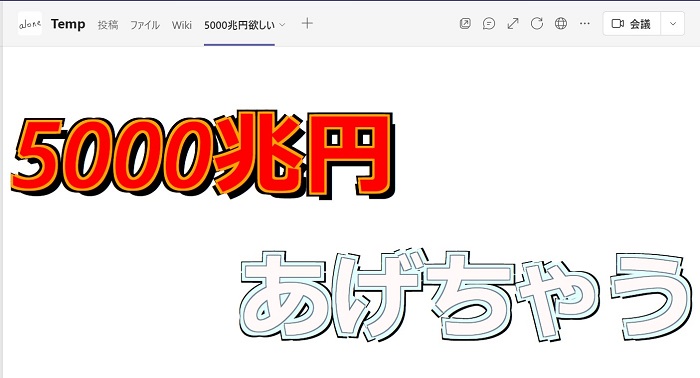Expand the tab to full screen

(x=513, y=24)
